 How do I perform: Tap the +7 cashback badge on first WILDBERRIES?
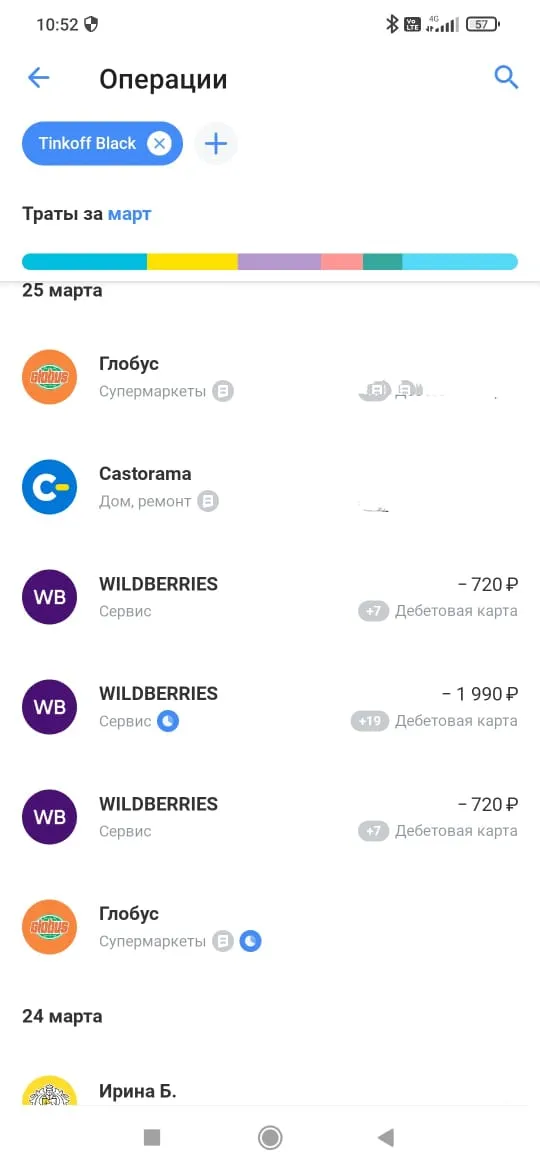click(x=373, y=611)
